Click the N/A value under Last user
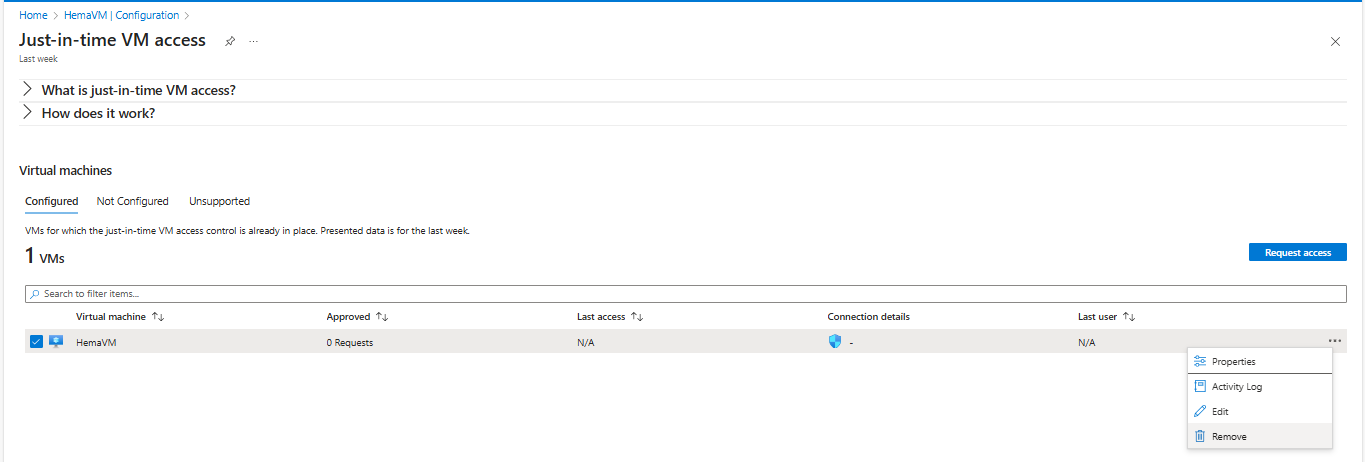The width and height of the screenshot is (1365, 462). (x=1087, y=342)
